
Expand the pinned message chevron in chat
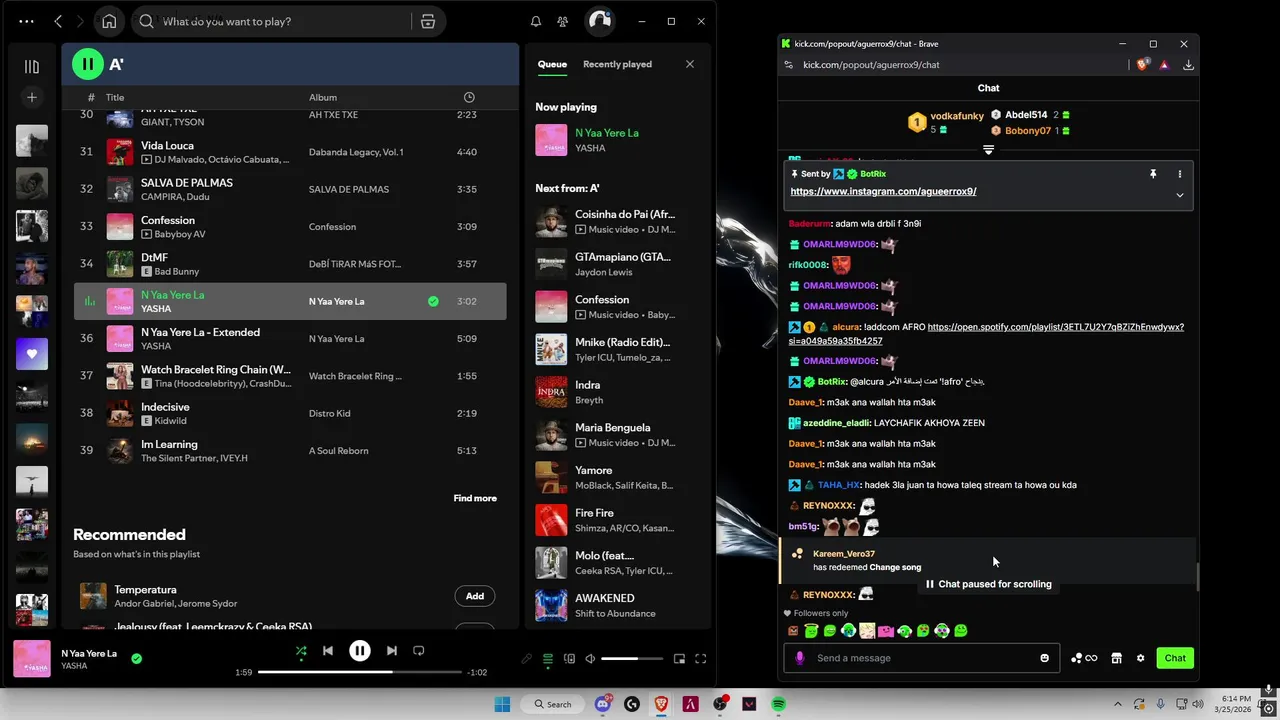(x=1180, y=195)
